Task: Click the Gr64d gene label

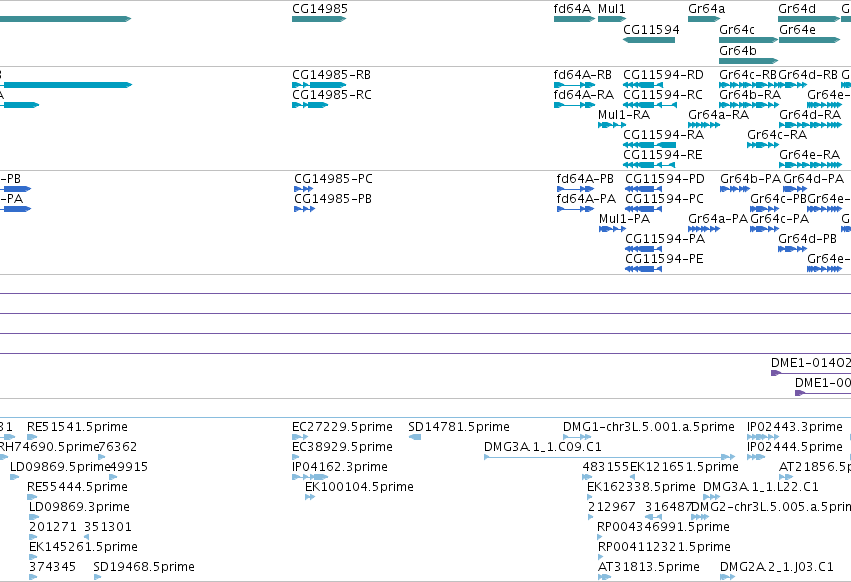Action: (797, 9)
